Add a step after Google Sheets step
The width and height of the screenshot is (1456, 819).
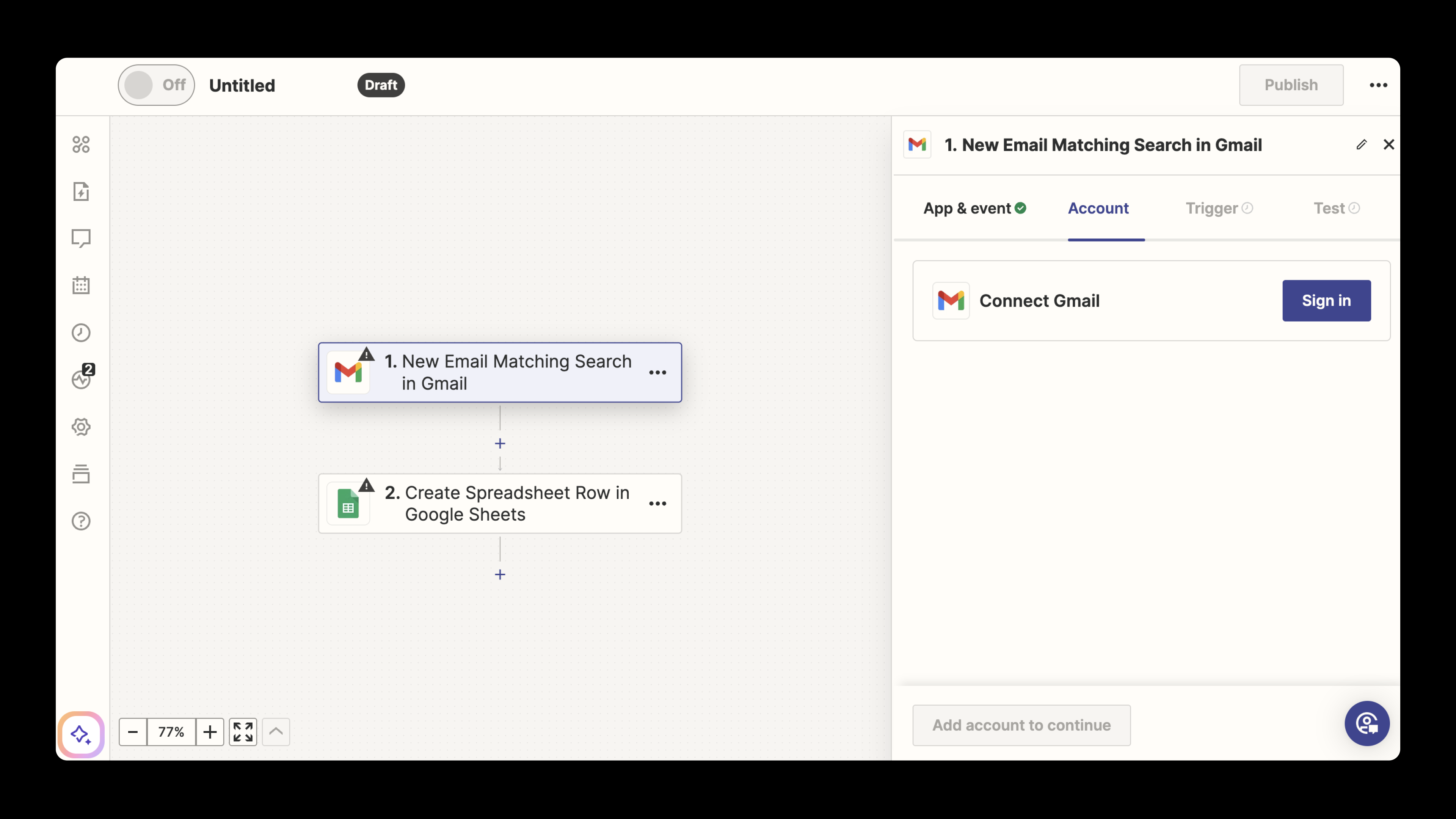tap(500, 575)
